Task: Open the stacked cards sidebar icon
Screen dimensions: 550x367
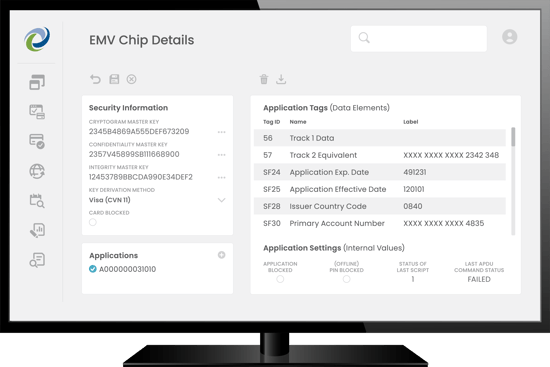Action: tap(37, 82)
